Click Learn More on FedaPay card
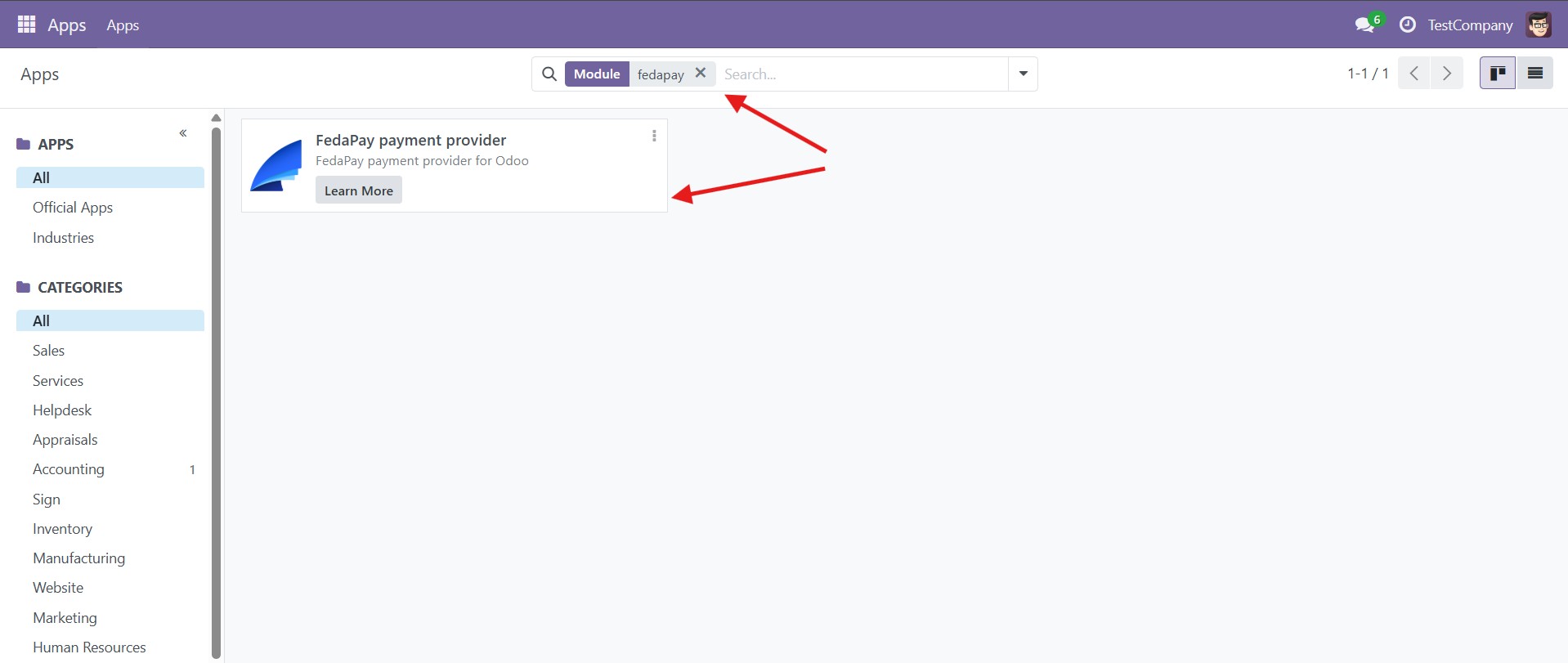Viewport: 1568px width, 663px height. click(x=359, y=190)
